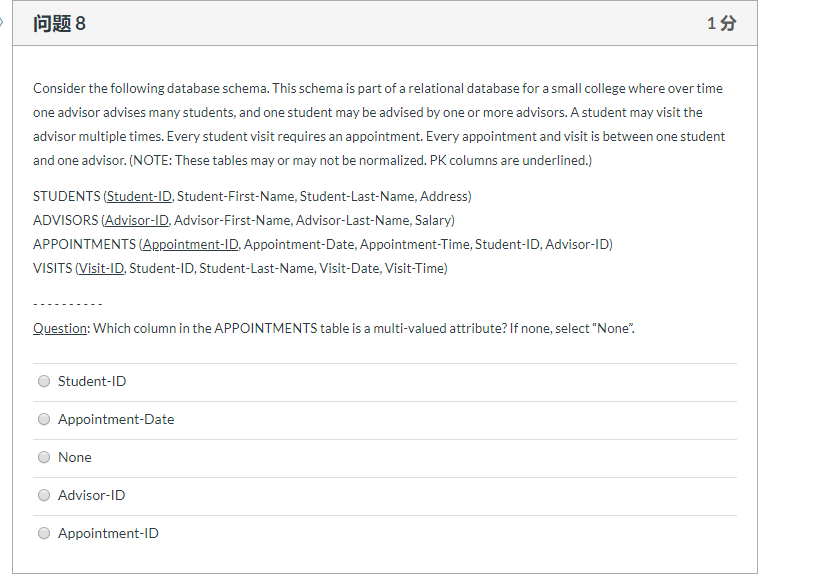This screenshot has width=828, height=586.
Task: Click the underlined Advisor-ID primary key
Action: point(136,220)
